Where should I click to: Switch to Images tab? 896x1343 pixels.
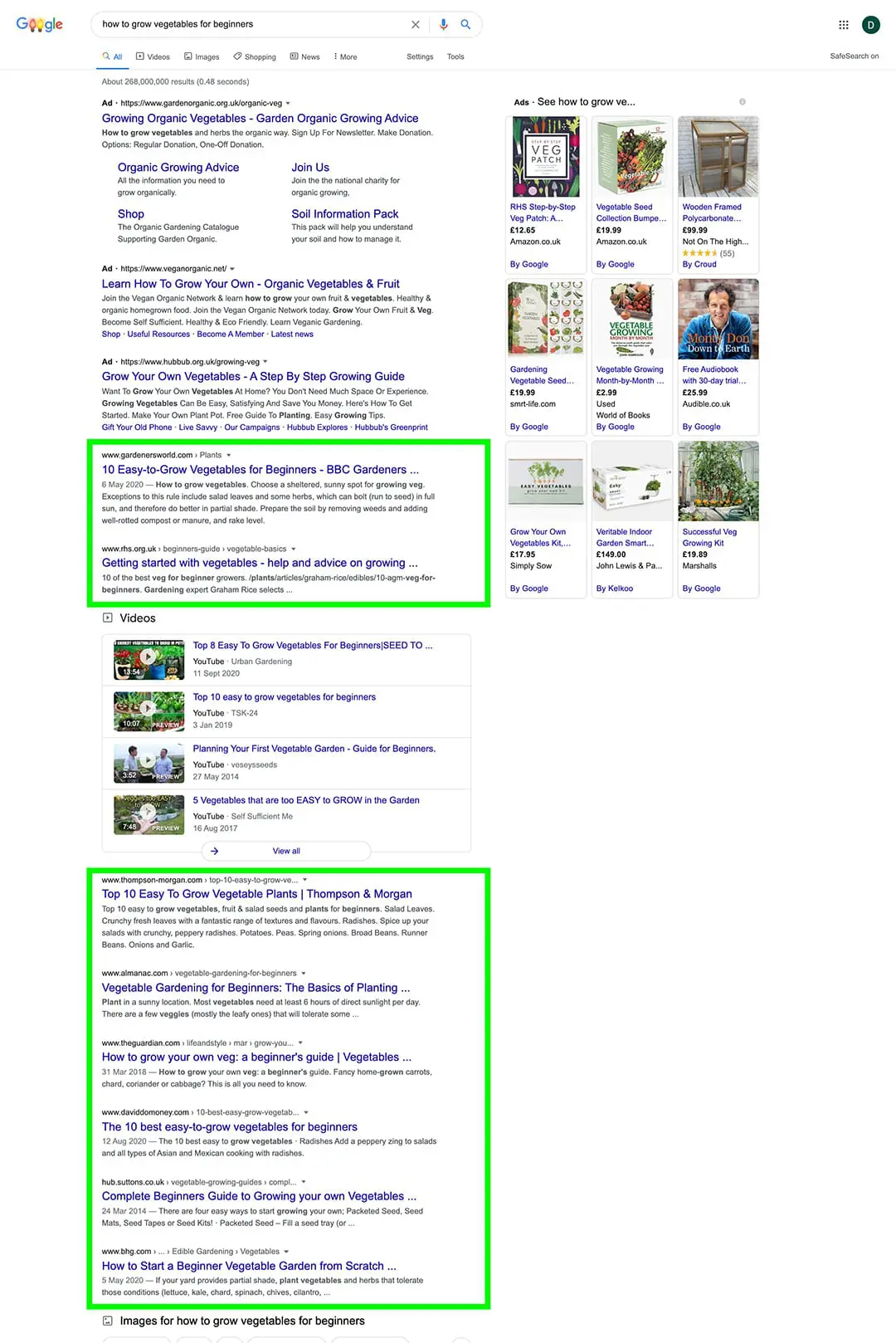[202, 56]
